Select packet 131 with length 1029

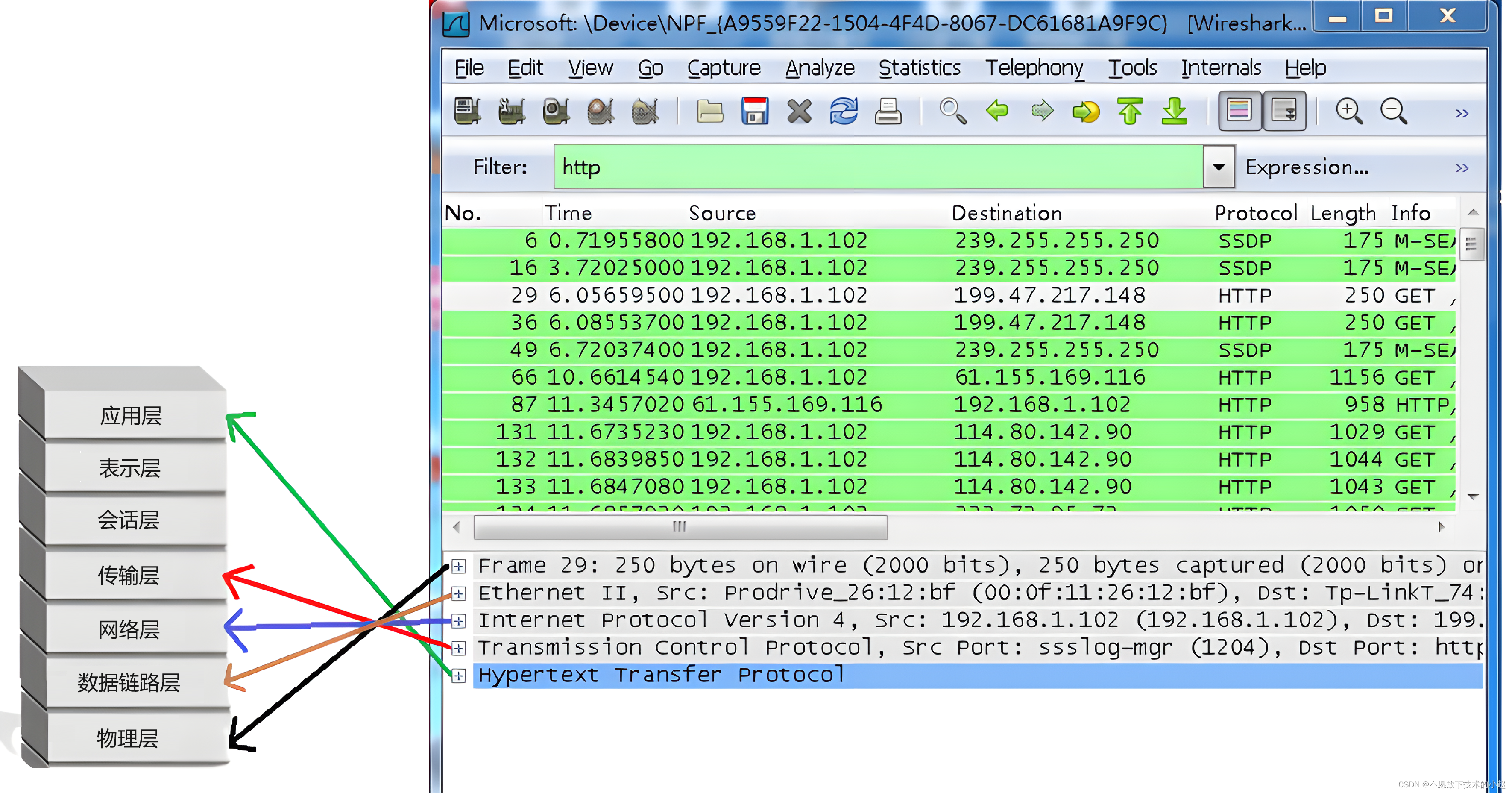pos(949,432)
